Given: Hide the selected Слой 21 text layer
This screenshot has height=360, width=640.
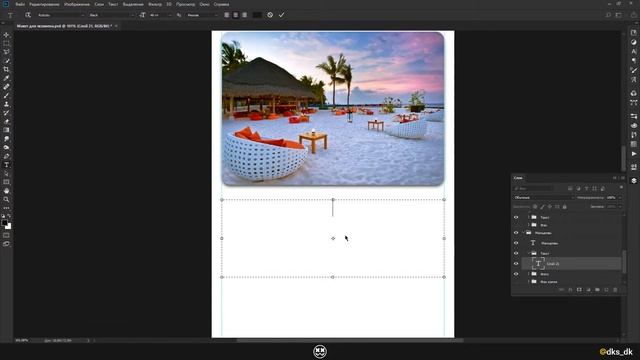Looking at the screenshot, I should tap(516, 264).
